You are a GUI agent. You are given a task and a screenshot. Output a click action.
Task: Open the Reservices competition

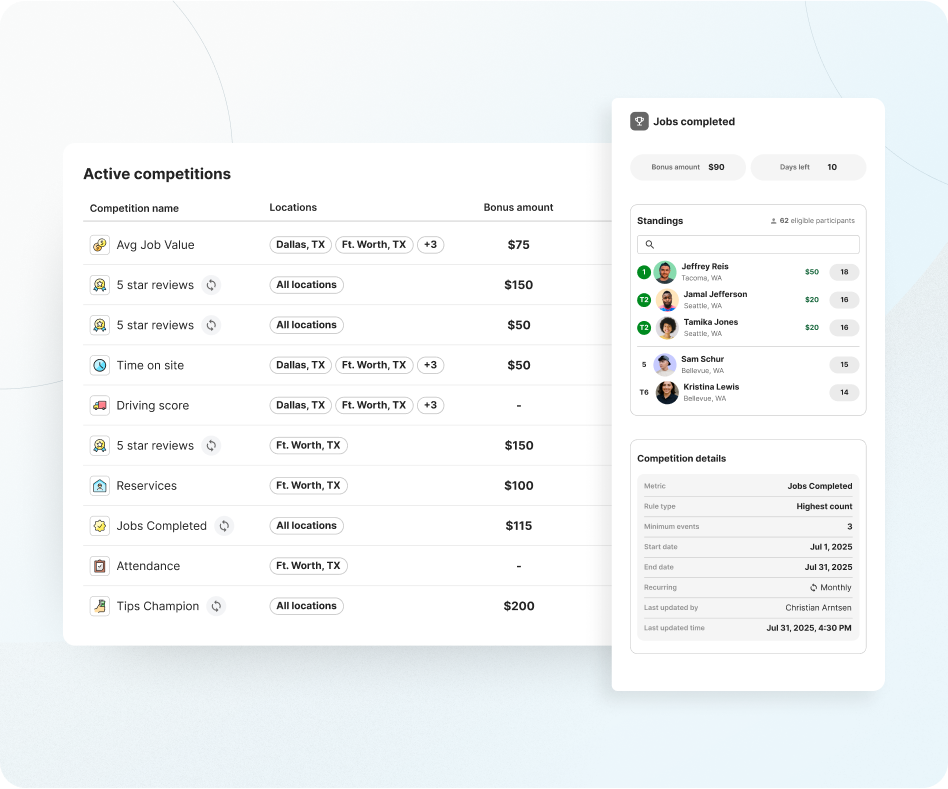[x=147, y=485]
